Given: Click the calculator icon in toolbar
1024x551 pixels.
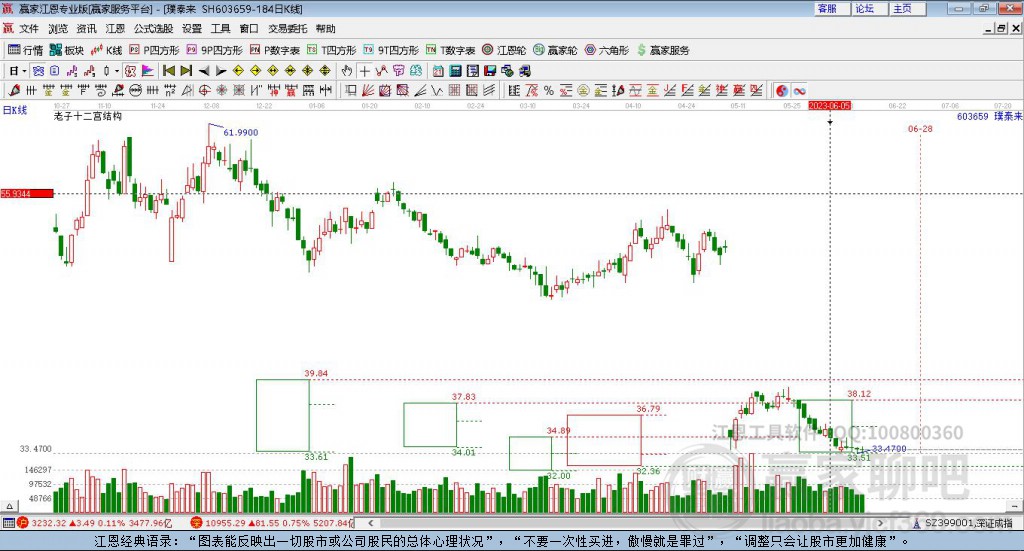Looking at the screenshot, I should [455, 71].
